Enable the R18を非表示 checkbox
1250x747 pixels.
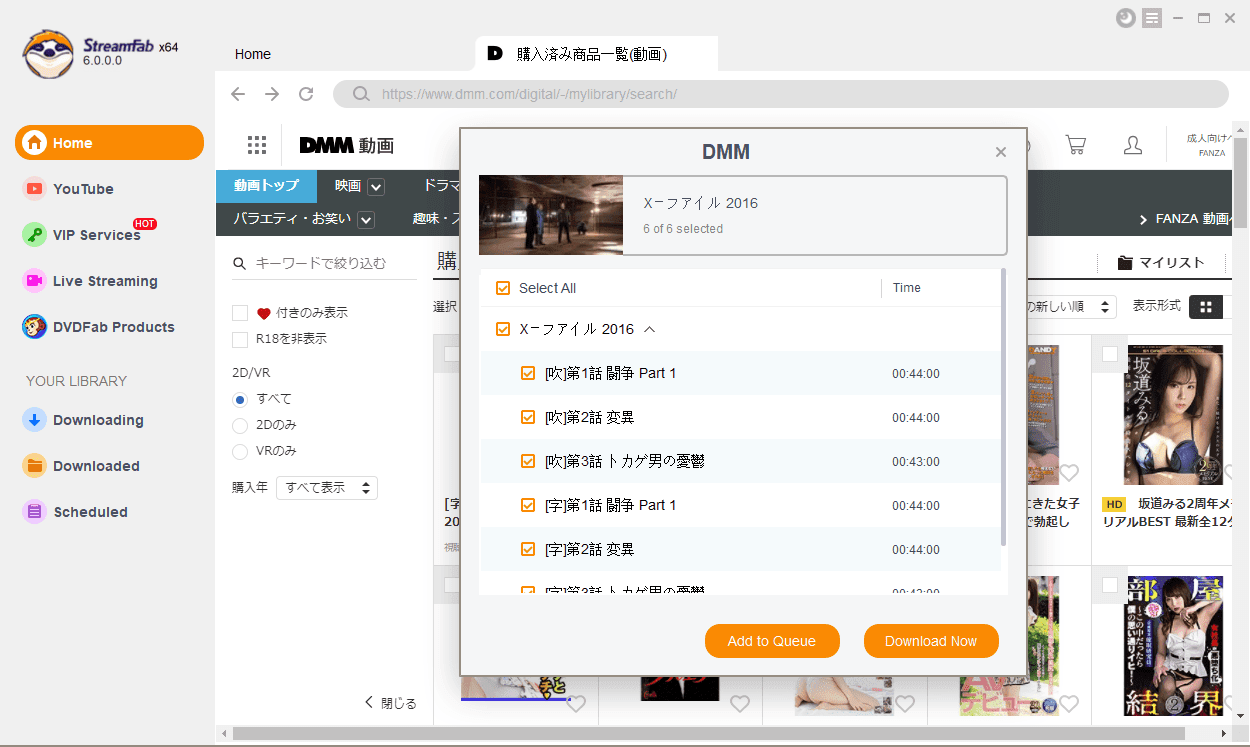[240, 339]
